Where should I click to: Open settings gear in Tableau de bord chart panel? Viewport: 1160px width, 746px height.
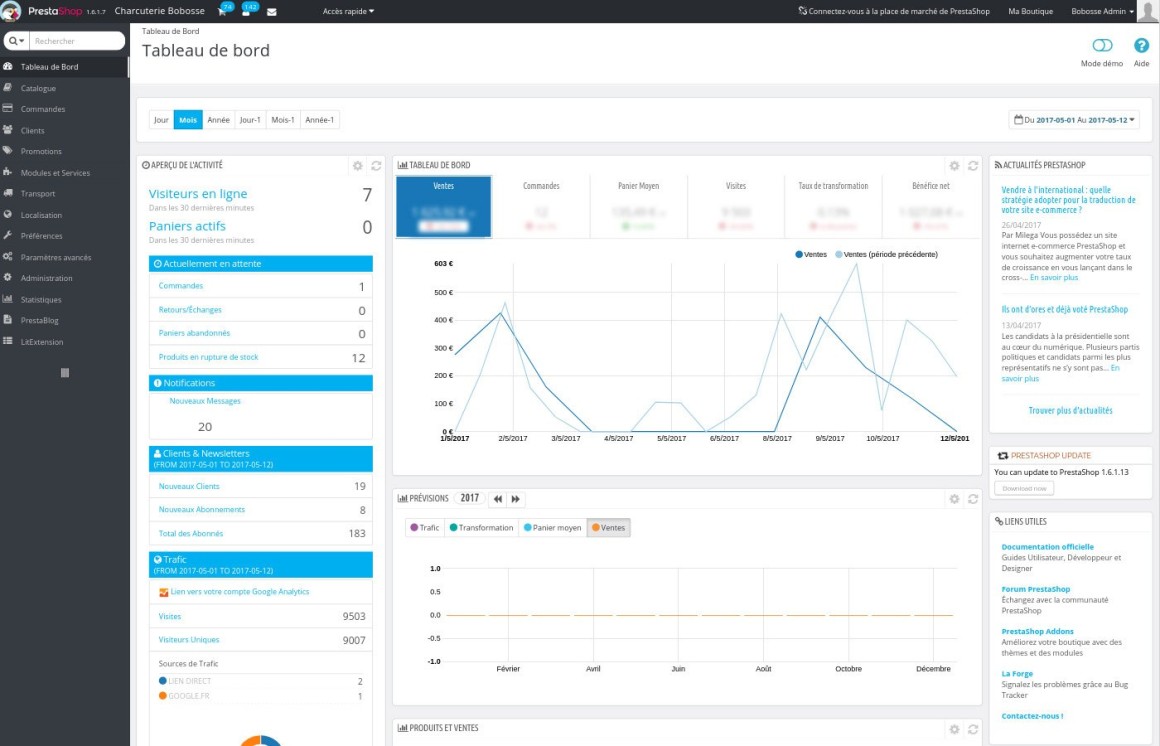(x=954, y=166)
